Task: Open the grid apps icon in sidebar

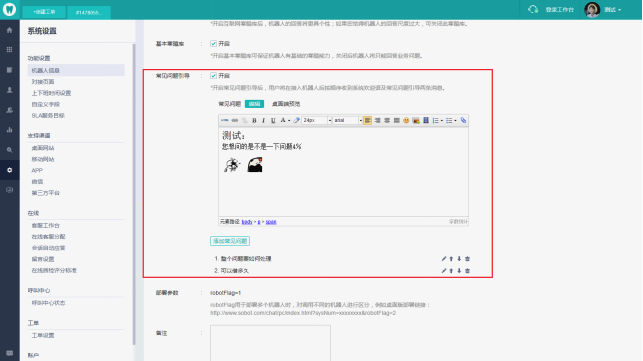Action: [x=9, y=50]
